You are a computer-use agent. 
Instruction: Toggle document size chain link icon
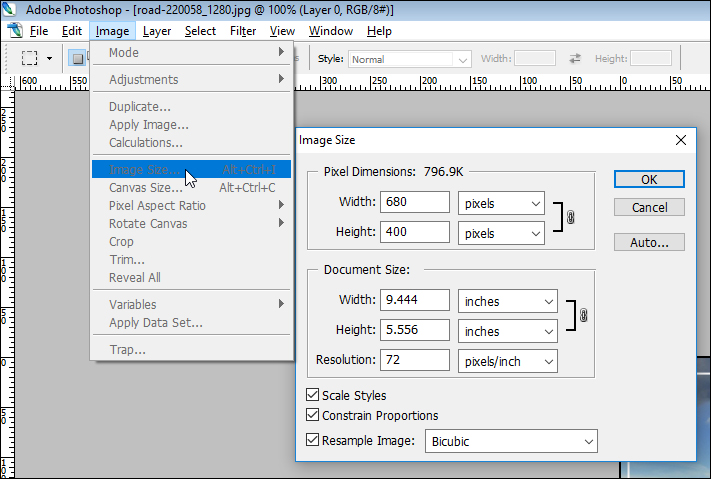click(x=584, y=315)
